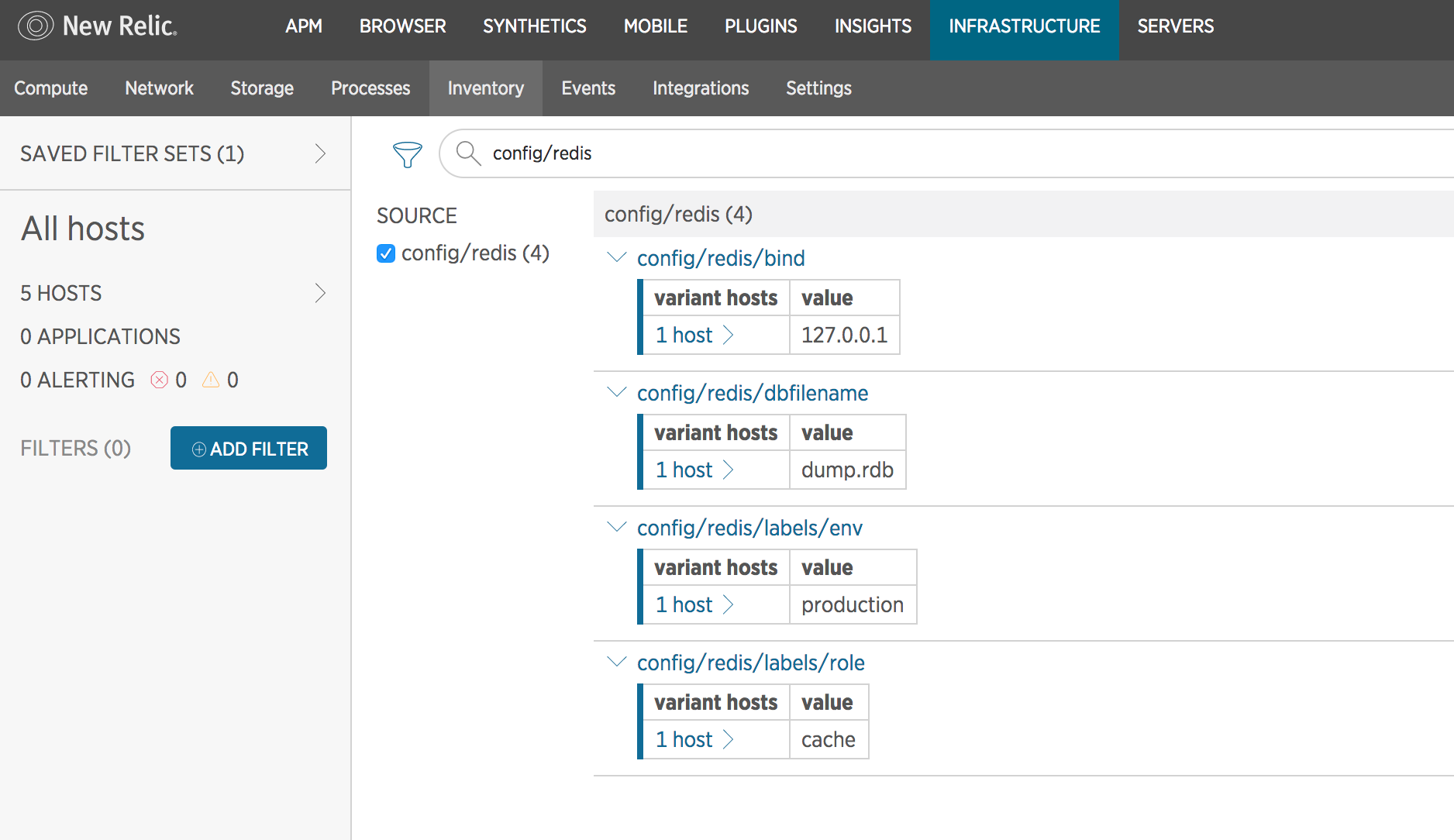Click the cache value cell
Image resolution: width=1454 pixels, height=840 pixels.
(829, 739)
